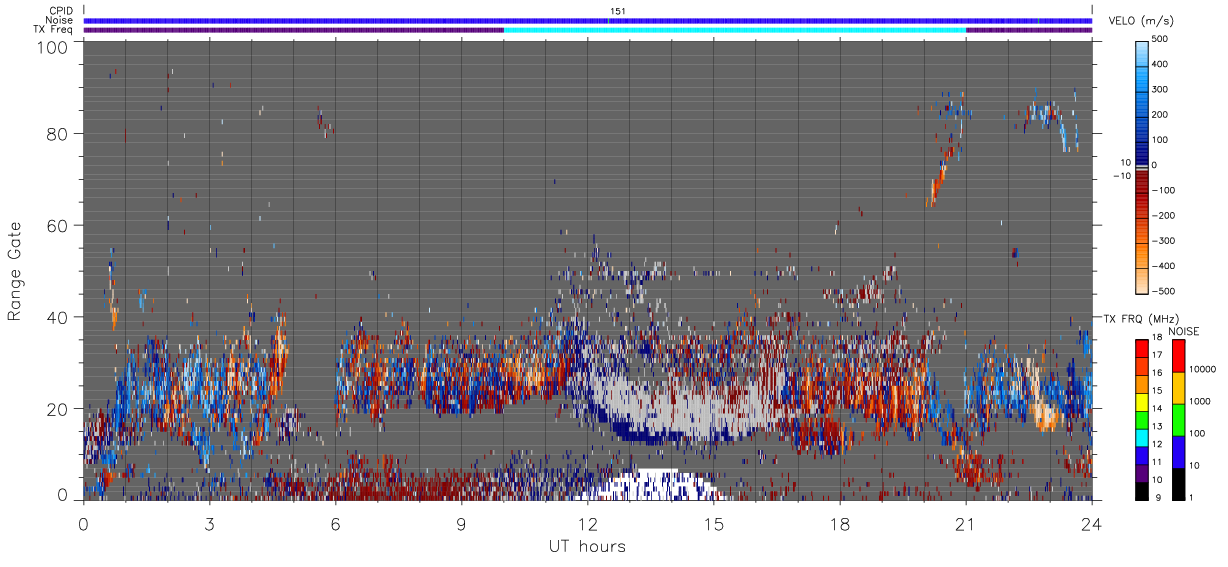The image size is (1228, 567).
Task: Click the 12 label on the TX FRQ legend
Action: (x=1158, y=445)
